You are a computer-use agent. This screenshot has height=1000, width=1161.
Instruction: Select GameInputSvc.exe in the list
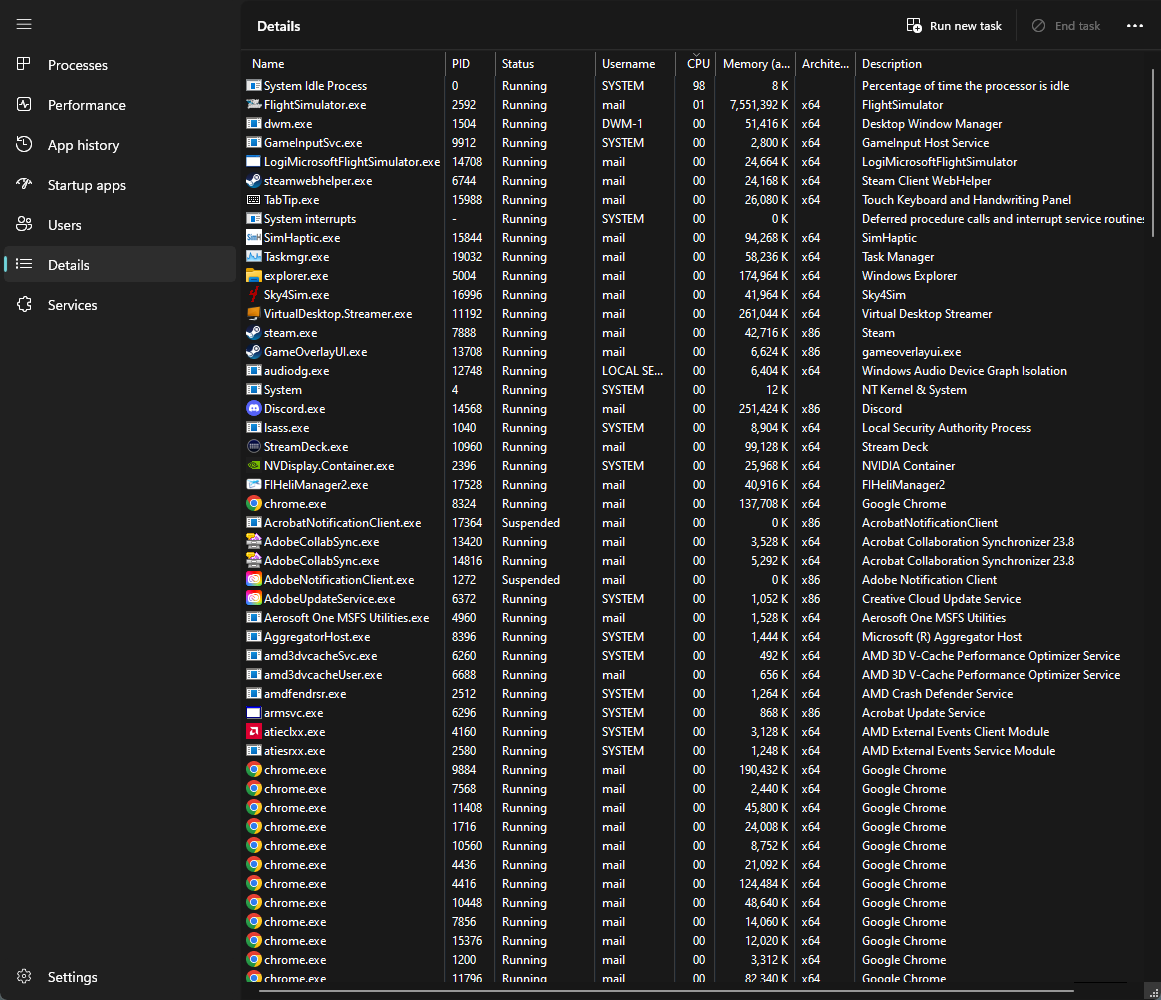point(695,143)
